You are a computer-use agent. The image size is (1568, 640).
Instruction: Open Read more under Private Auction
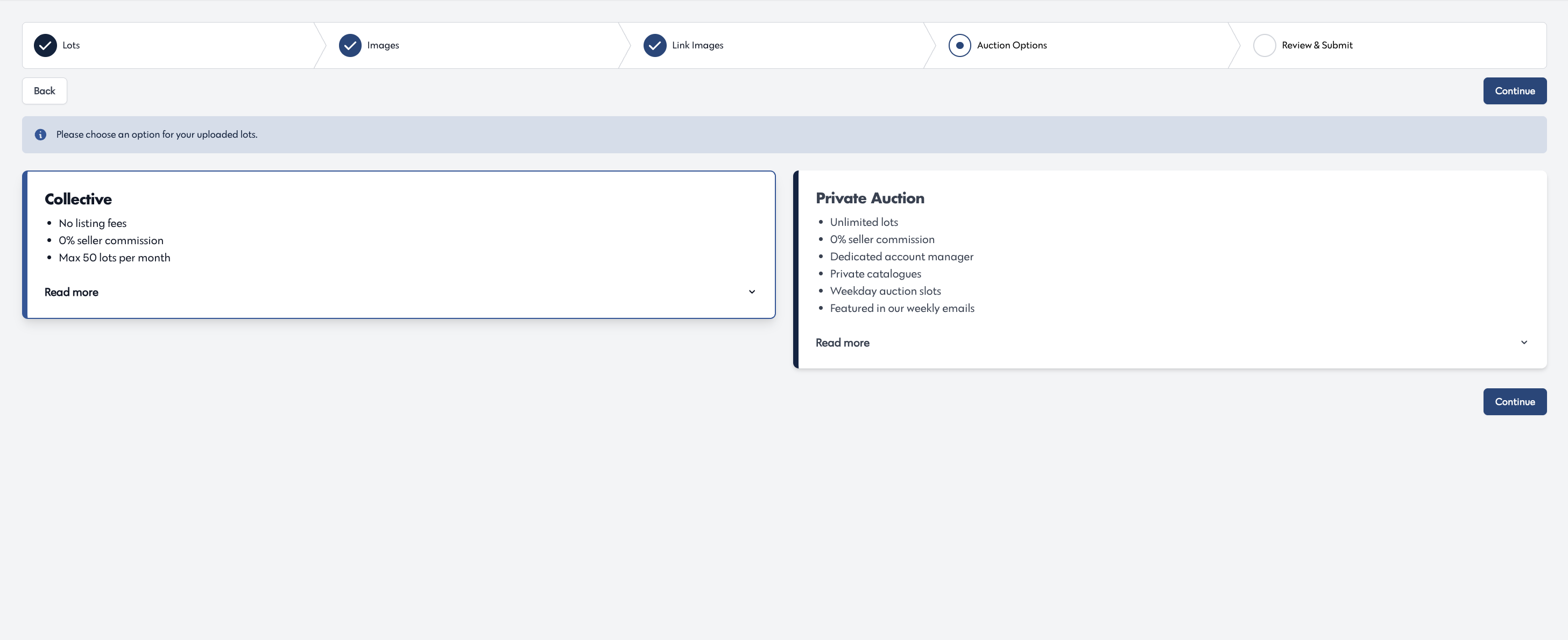click(x=843, y=343)
